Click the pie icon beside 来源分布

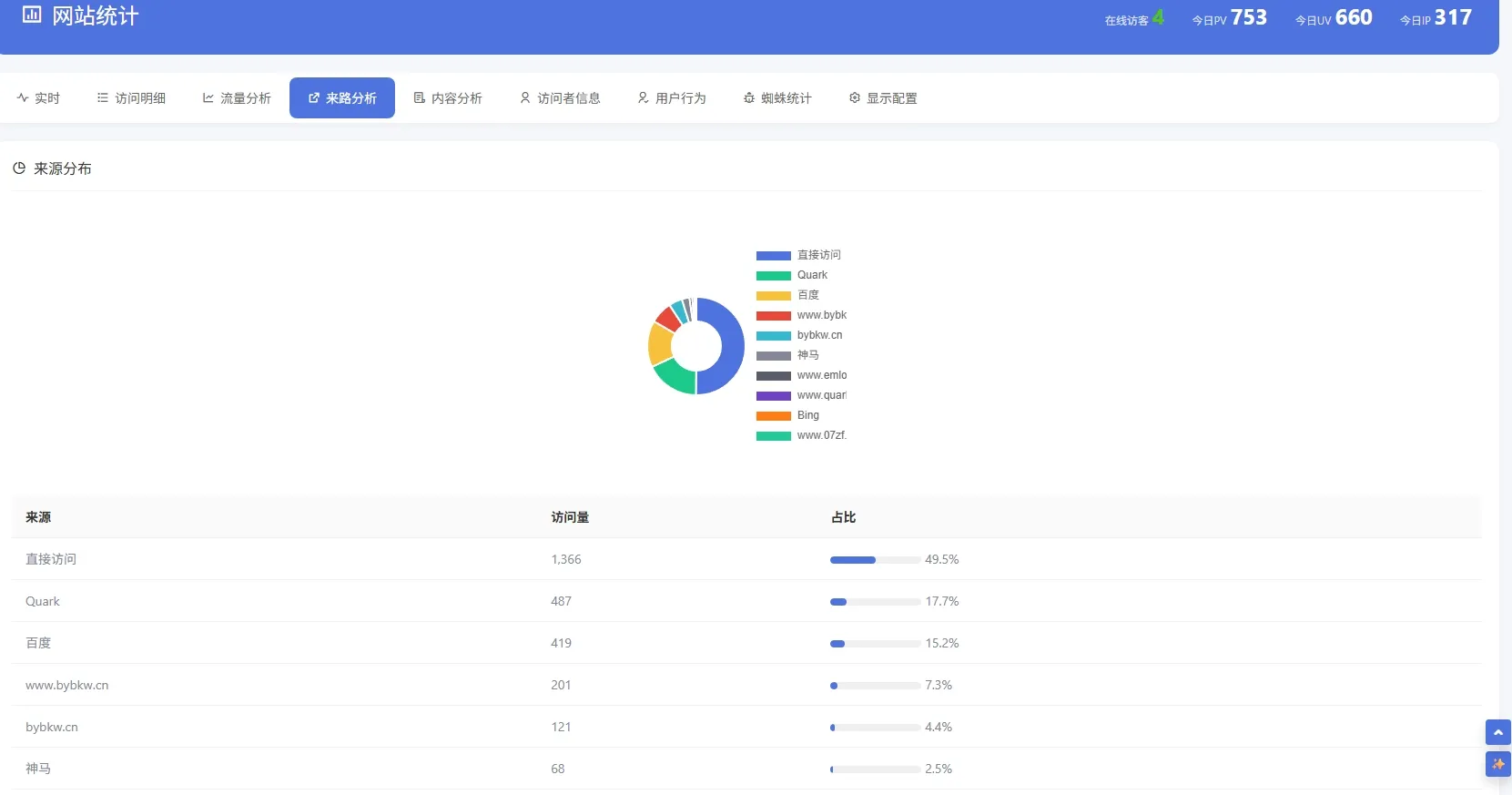(x=19, y=168)
